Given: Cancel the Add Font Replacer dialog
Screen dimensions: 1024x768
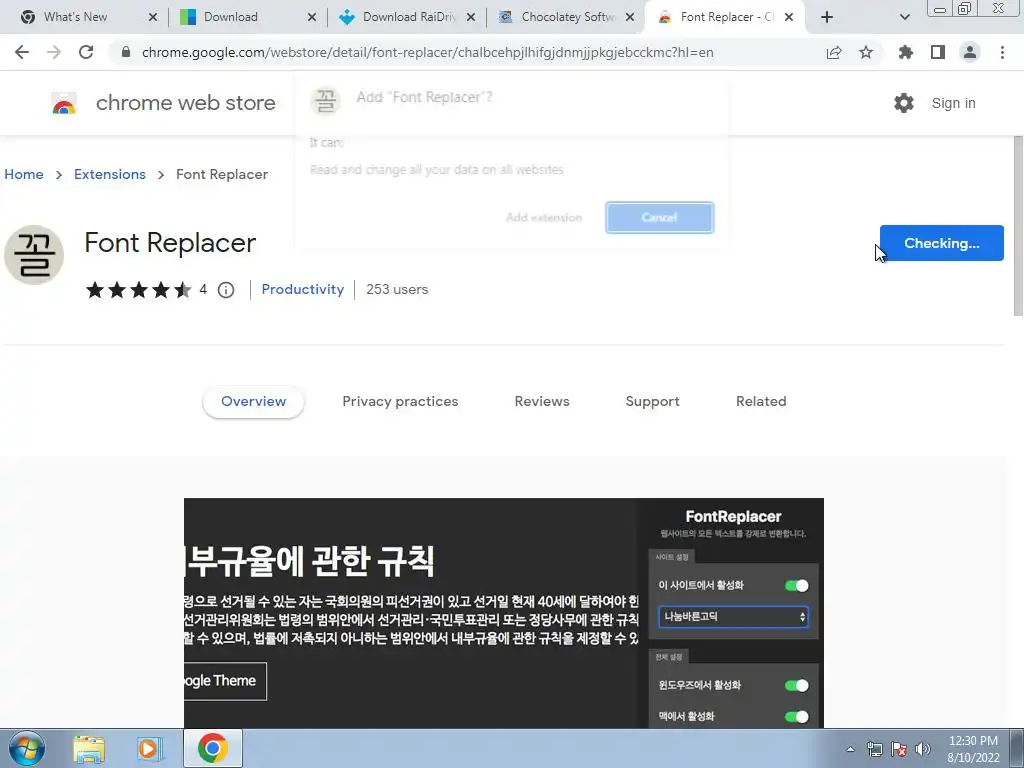Looking at the screenshot, I should coord(660,217).
